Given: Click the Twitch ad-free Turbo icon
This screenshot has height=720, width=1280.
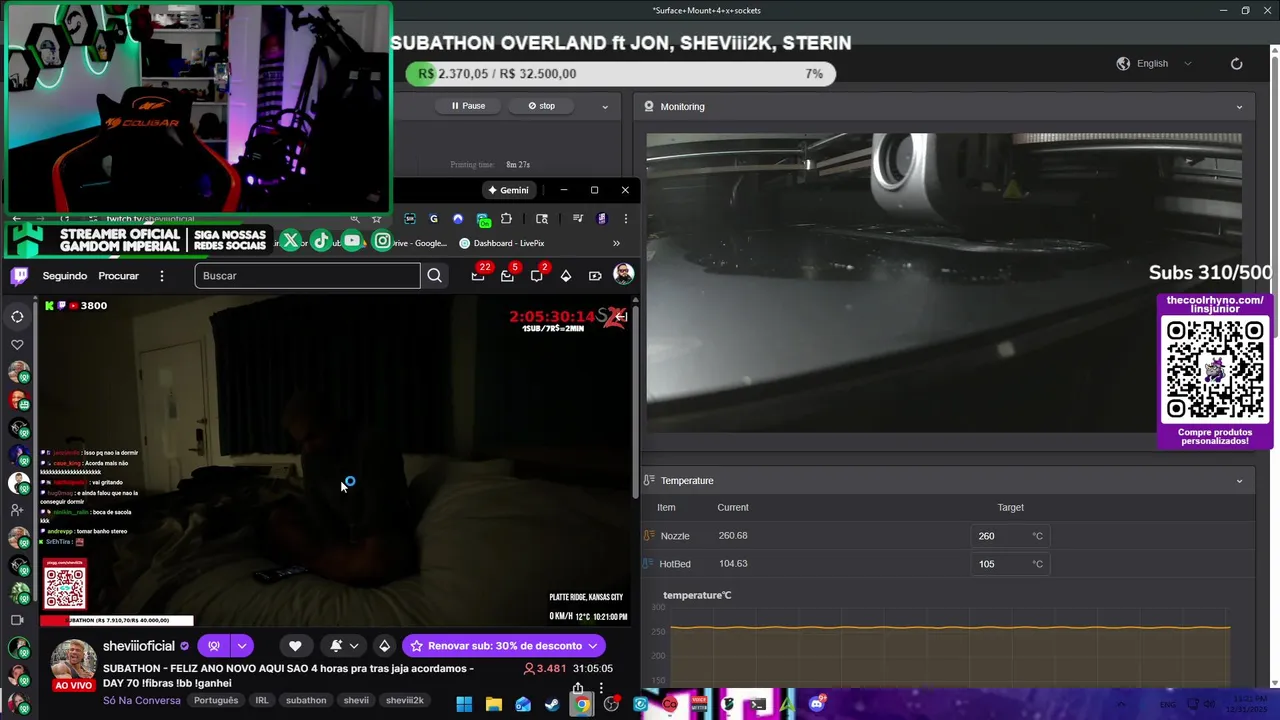Looking at the screenshot, I should pyautogui.click(x=595, y=276).
